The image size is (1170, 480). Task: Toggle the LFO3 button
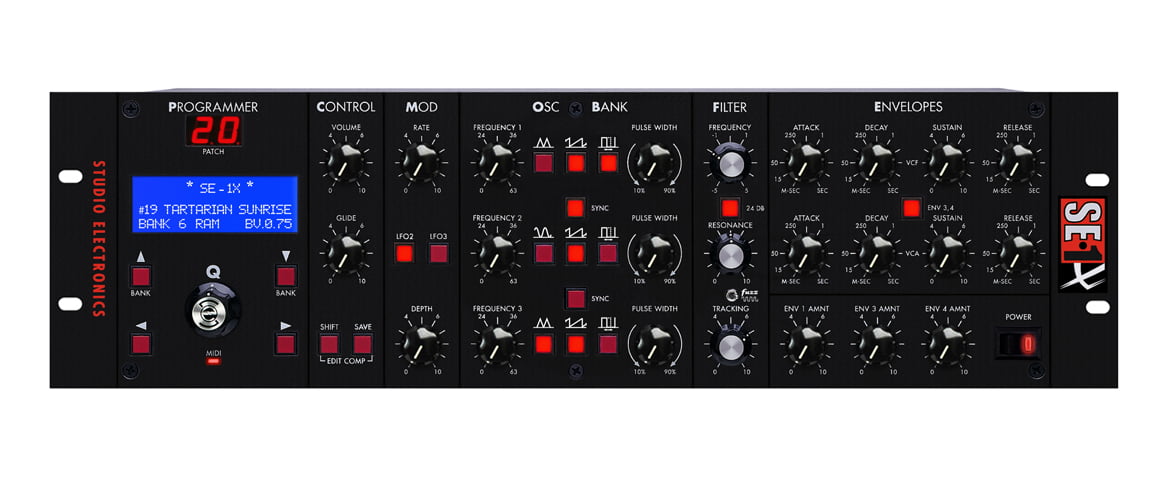pyautogui.click(x=438, y=254)
